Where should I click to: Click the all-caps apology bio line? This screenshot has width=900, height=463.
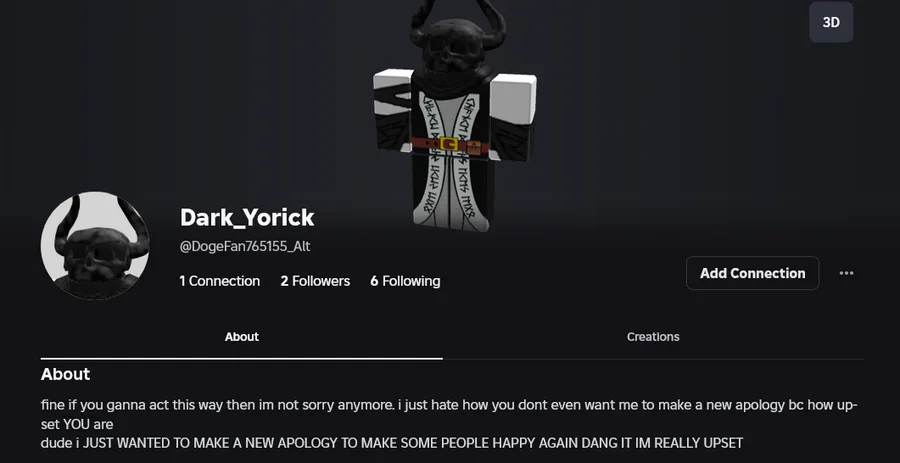392,443
